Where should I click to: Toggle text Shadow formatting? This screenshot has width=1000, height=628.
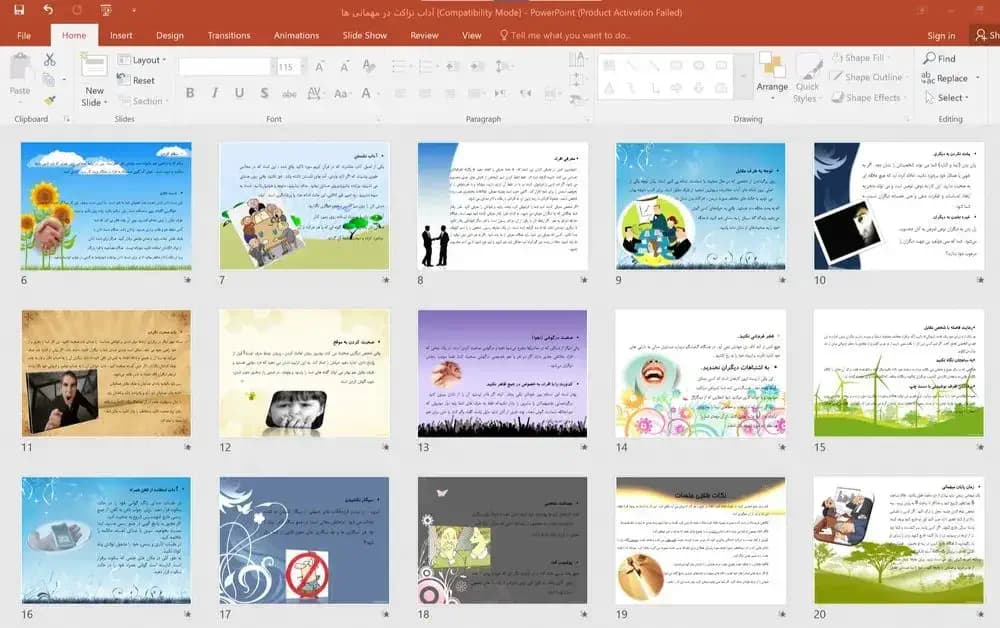[264, 93]
